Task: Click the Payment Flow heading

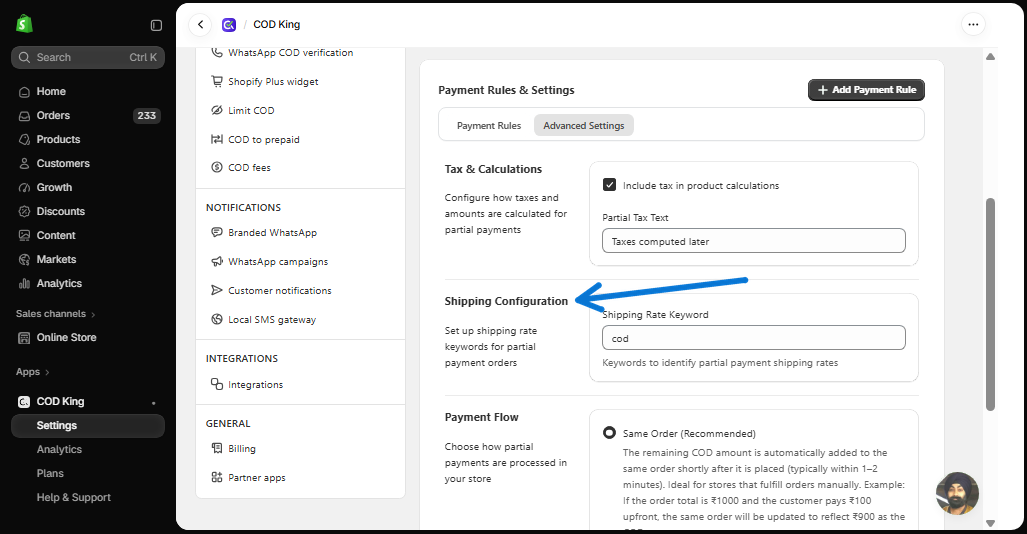Action: tap(481, 417)
